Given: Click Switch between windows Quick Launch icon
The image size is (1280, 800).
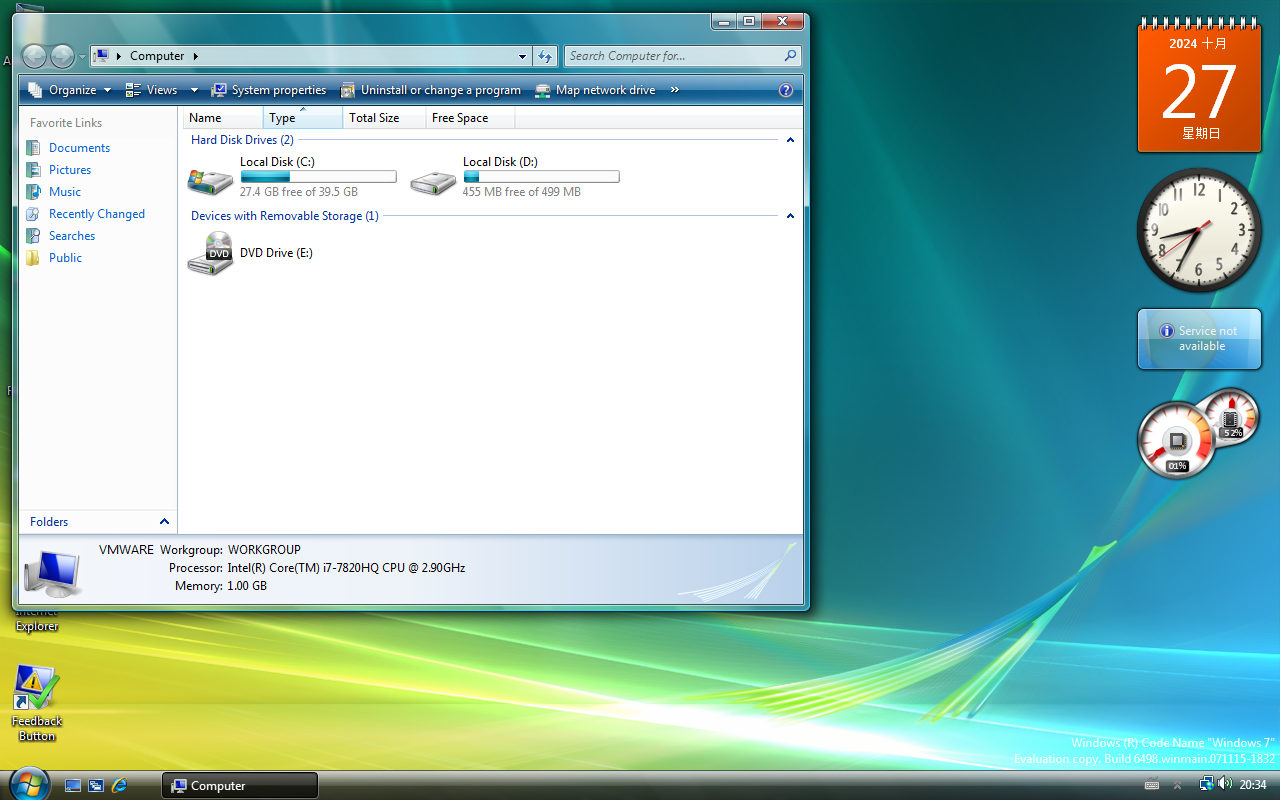Looking at the screenshot, I should click(x=96, y=786).
